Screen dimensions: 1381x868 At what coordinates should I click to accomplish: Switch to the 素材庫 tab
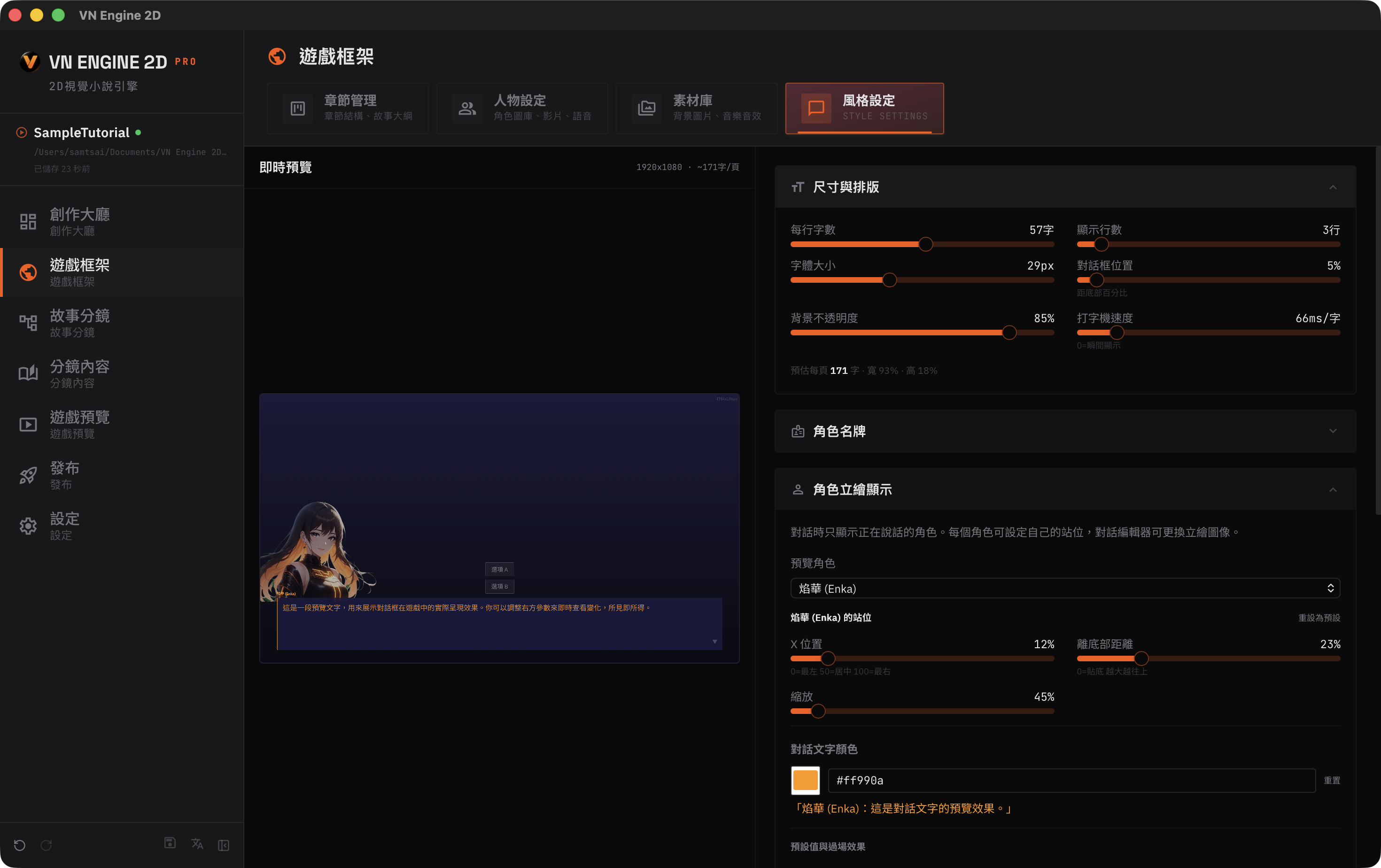pyautogui.click(x=696, y=108)
